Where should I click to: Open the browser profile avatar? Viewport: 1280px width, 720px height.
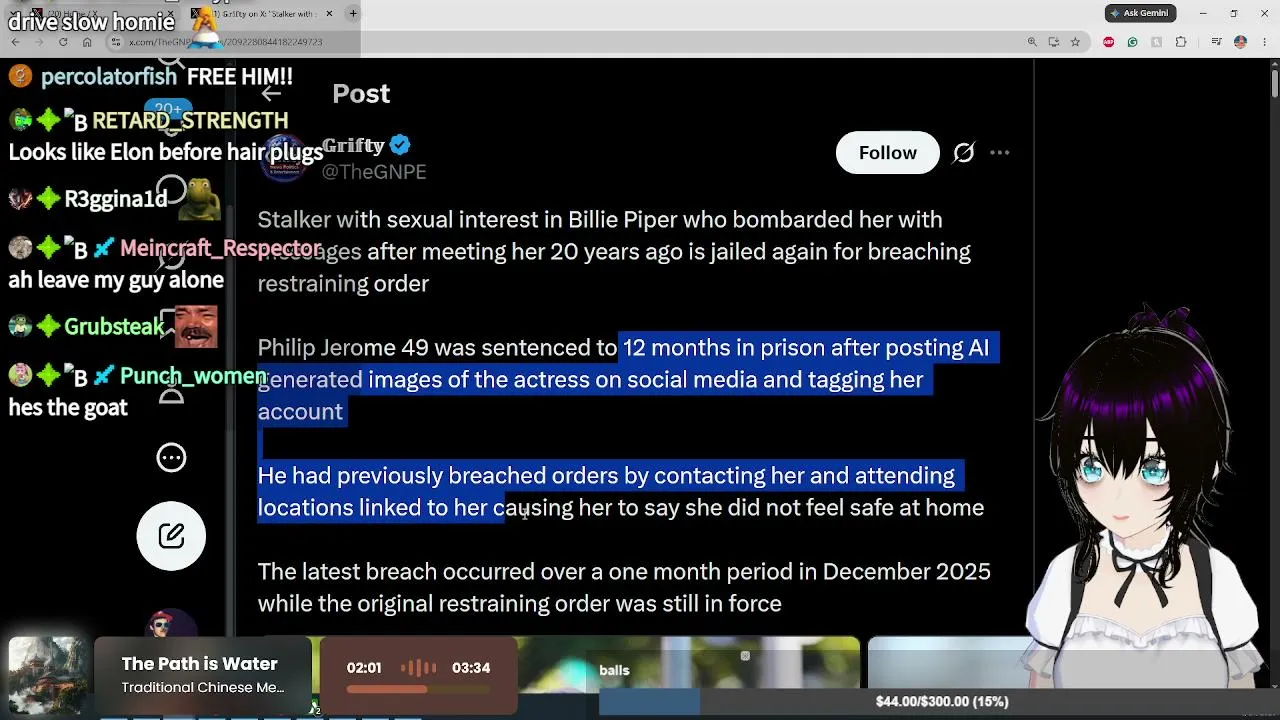point(1240,42)
